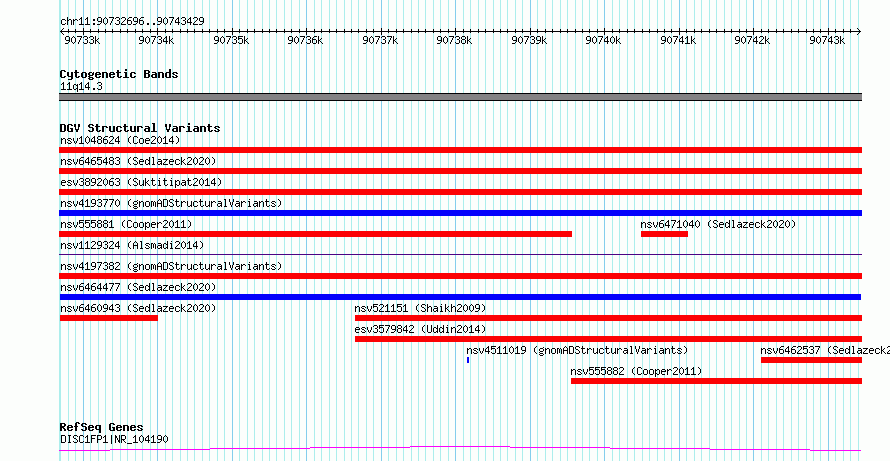Click the 90736k ruler tick label
The height and width of the screenshot is (461, 890).
click(306, 40)
